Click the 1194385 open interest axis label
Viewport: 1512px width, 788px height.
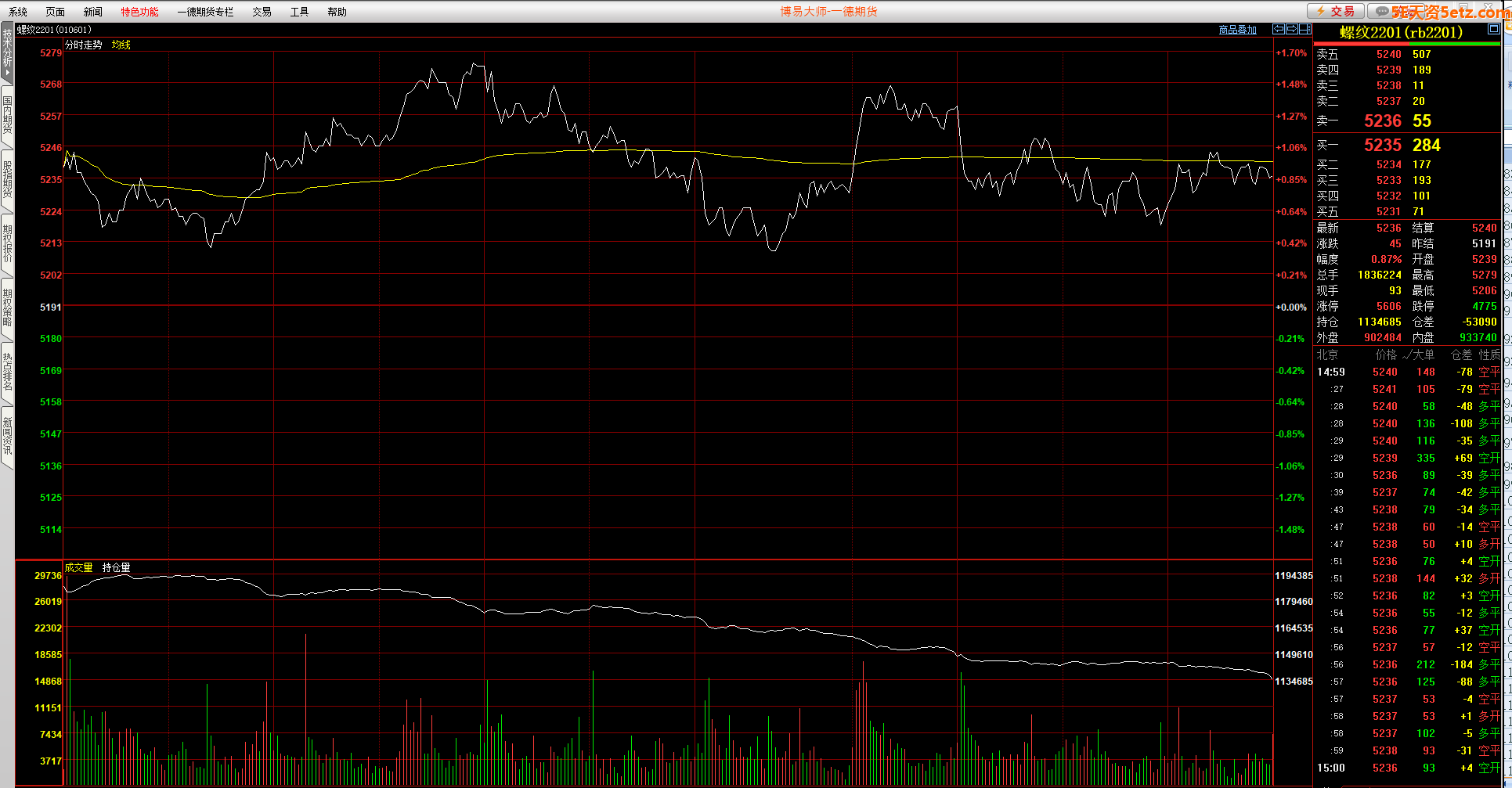[1294, 575]
